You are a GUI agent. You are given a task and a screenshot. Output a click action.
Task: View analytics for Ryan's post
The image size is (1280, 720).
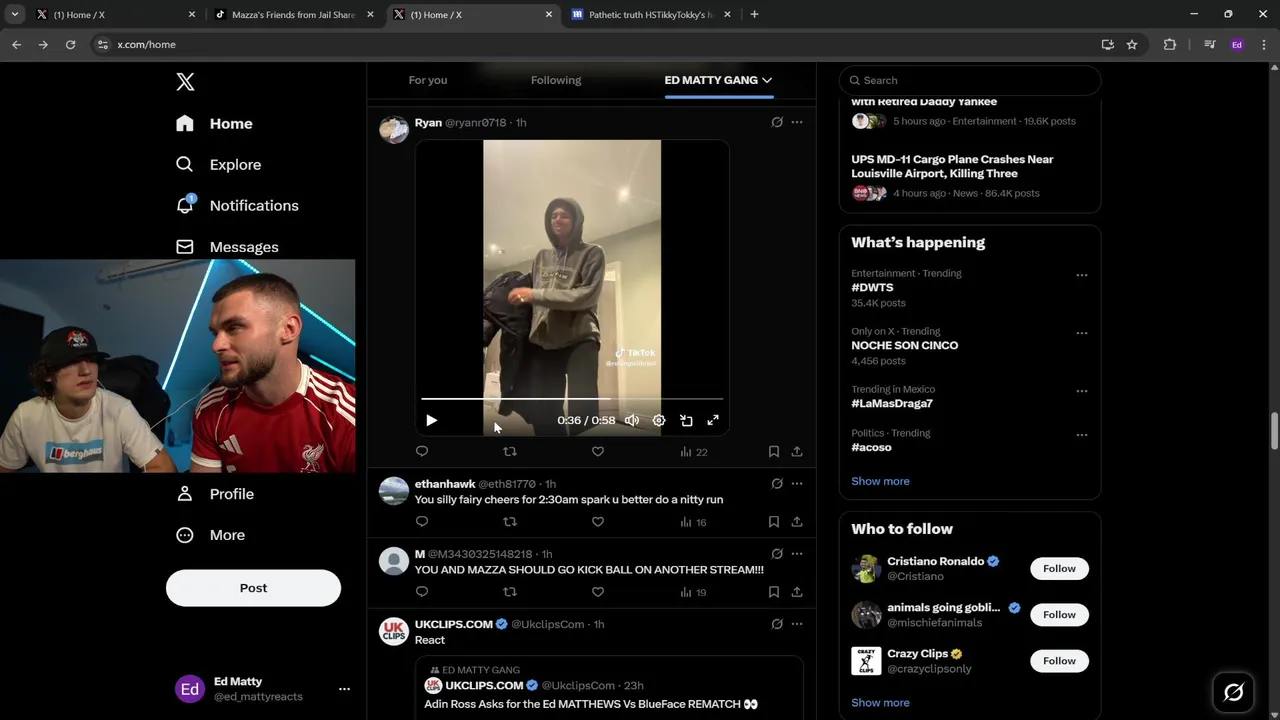pyautogui.click(x=694, y=452)
